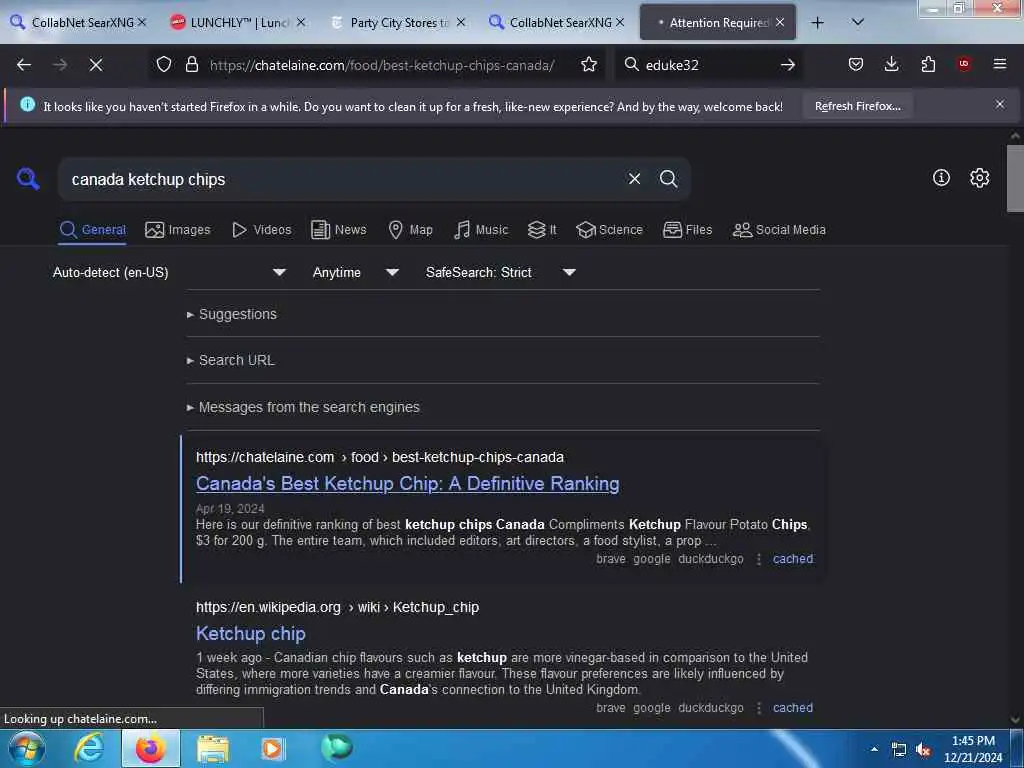Close the Attention Required tab
This screenshot has width=1024, height=768.
click(x=780, y=23)
